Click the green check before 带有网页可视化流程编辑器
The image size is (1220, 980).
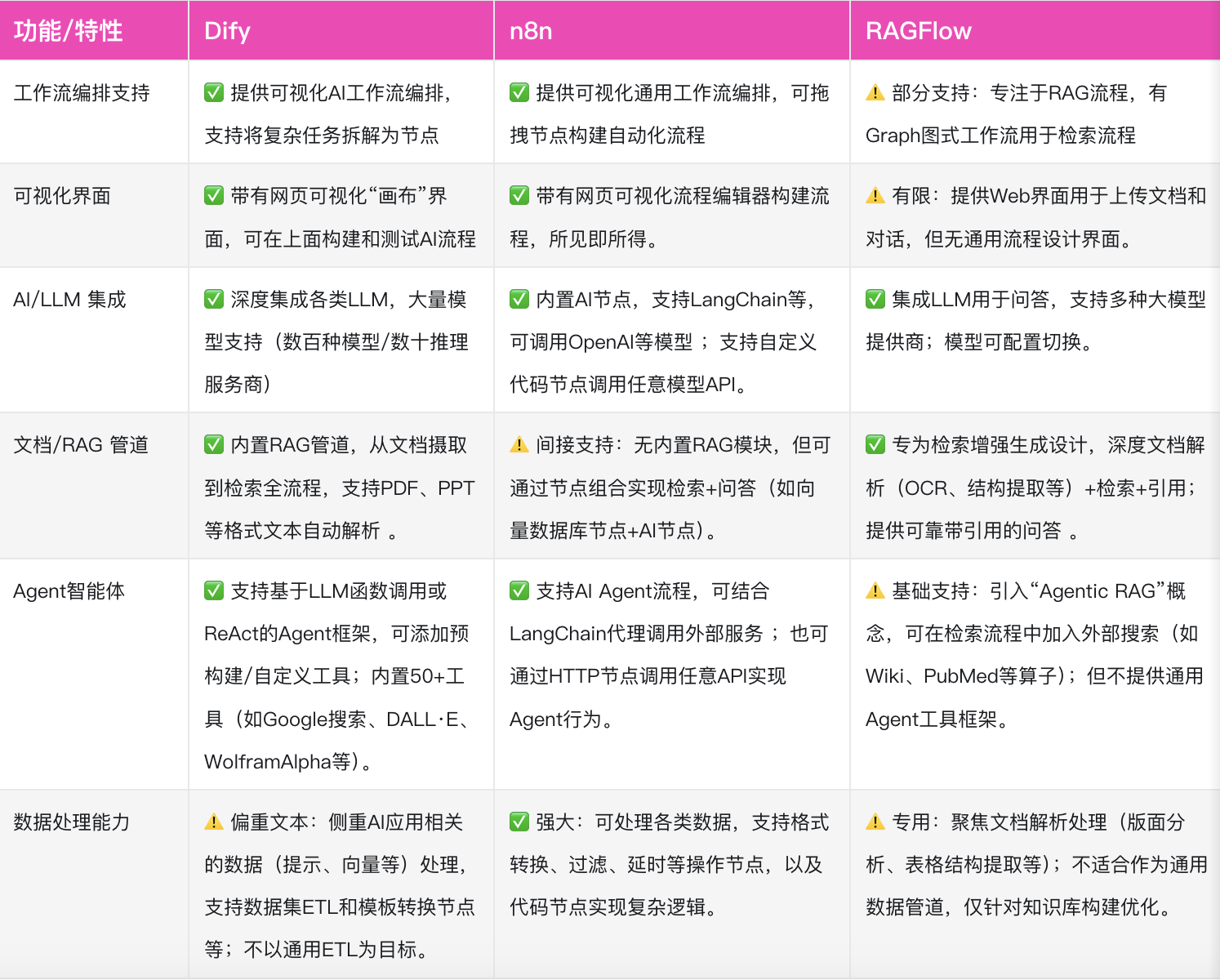click(x=519, y=195)
